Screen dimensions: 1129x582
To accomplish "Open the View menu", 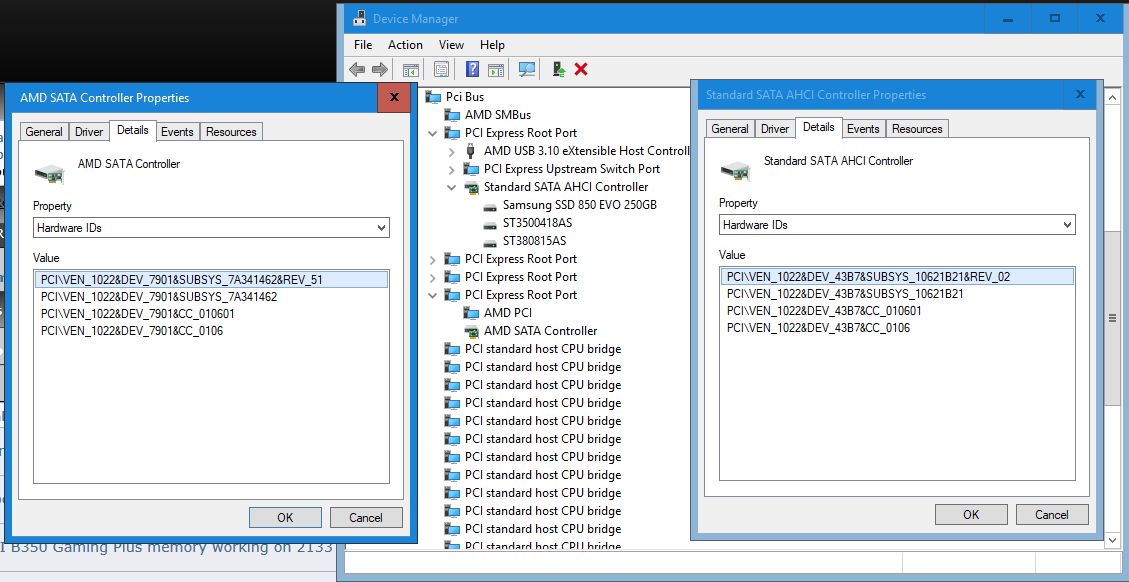I will click(451, 45).
